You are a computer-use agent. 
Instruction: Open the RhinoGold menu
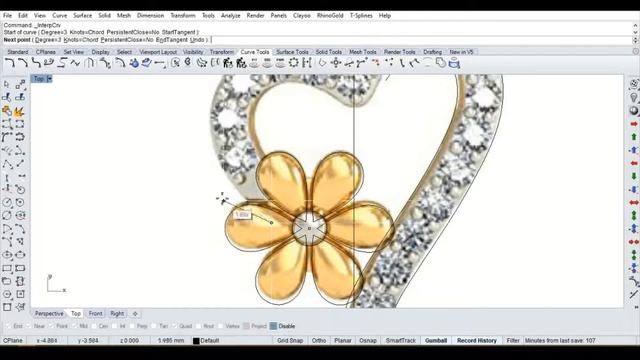(x=330, y=16)
